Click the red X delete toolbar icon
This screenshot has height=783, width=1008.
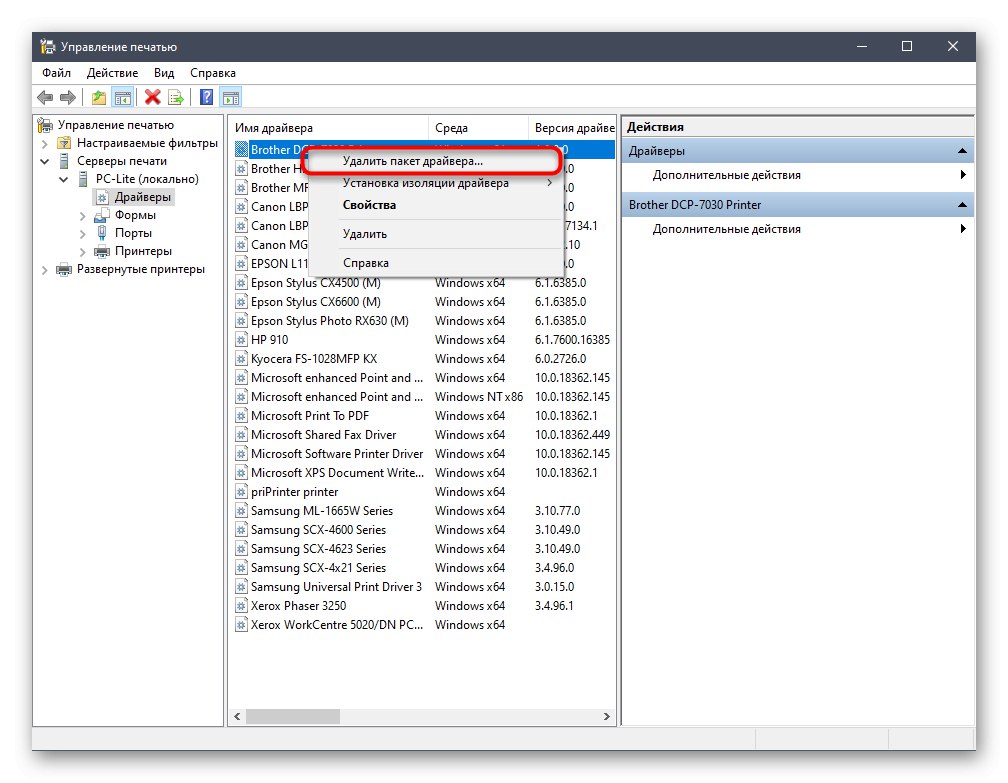[152, 98]
